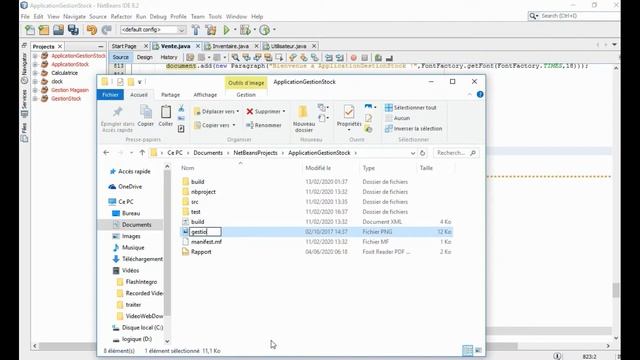This screenshot has height=360, width=640.
Task: Click the refresh icon beside address bar
Action: 422,153
